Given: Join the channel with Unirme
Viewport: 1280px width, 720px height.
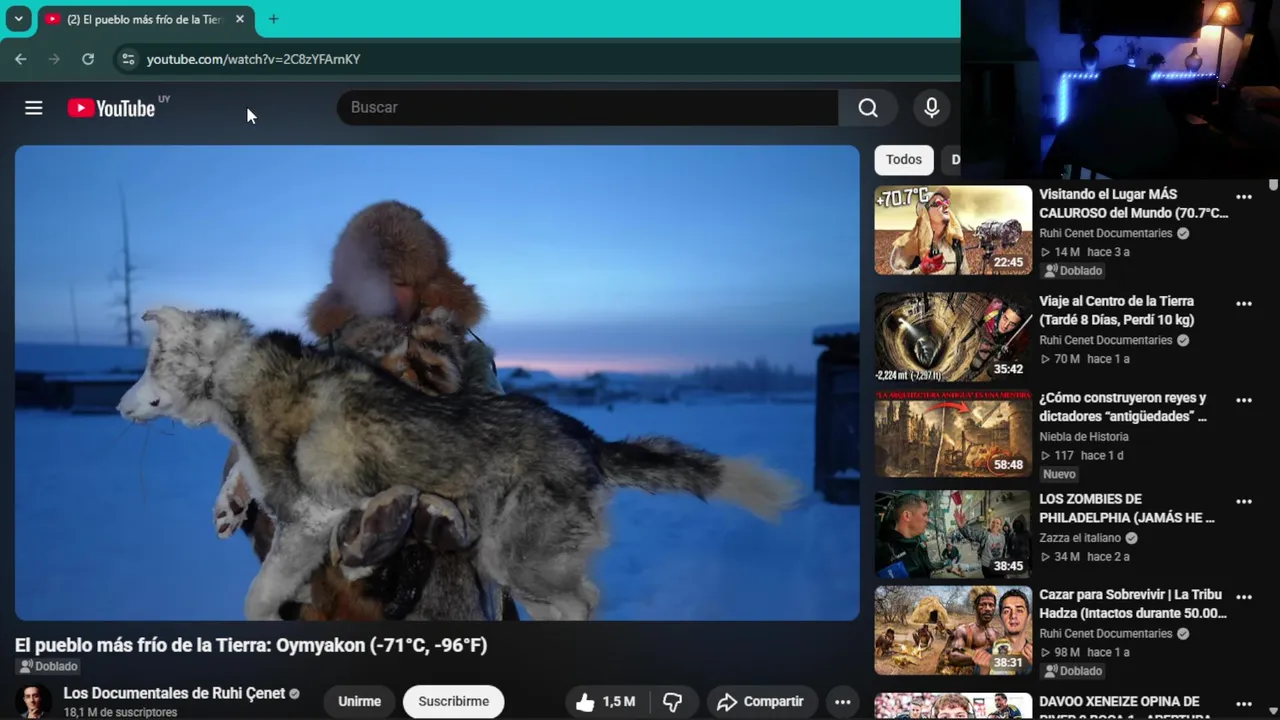Looking at the screenshot, I should (359, 702).
